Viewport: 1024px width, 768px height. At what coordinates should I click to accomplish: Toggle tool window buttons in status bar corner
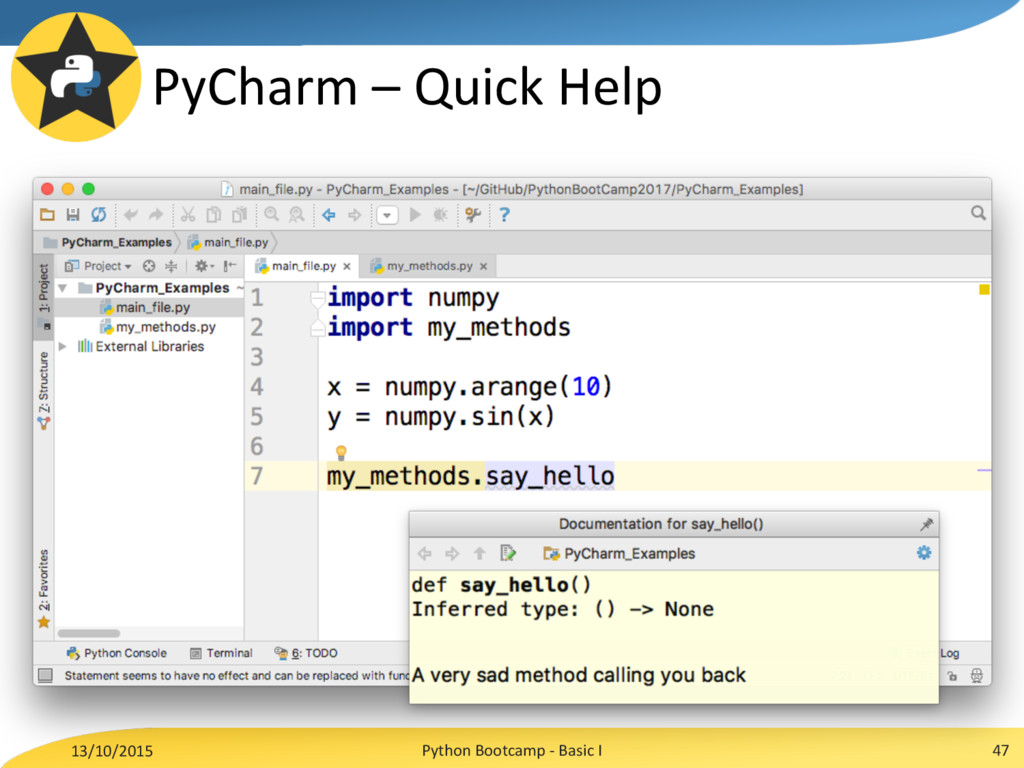[x=45, y=675]
